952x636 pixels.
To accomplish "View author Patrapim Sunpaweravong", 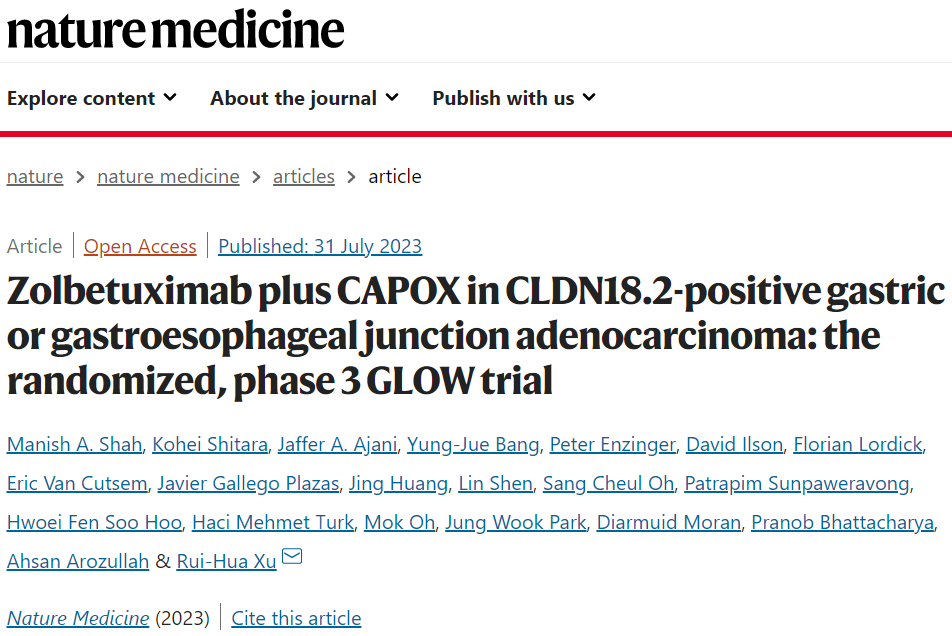I will click(x=797, y=483).
